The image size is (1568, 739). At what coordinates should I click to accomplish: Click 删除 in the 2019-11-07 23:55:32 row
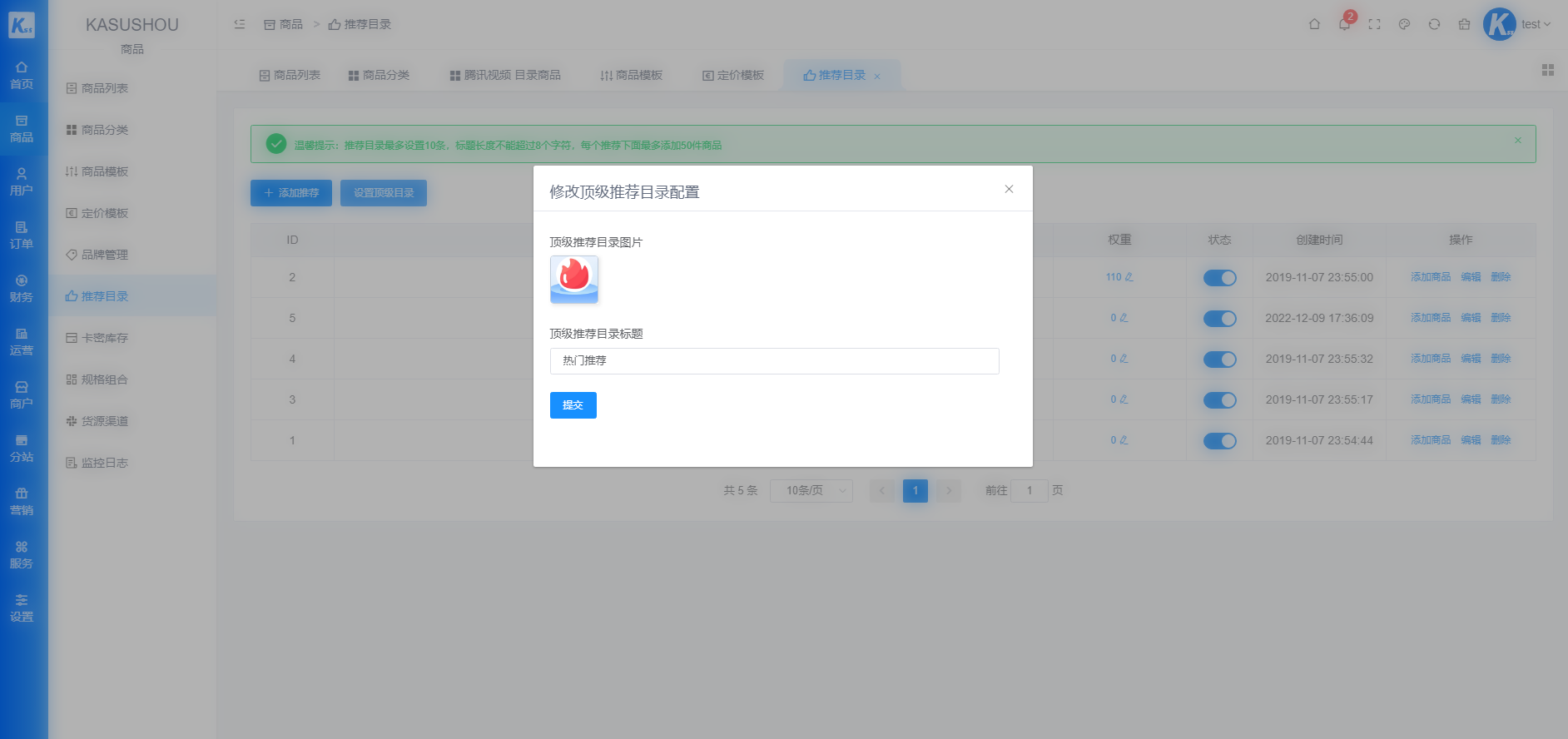[1501, 359]
